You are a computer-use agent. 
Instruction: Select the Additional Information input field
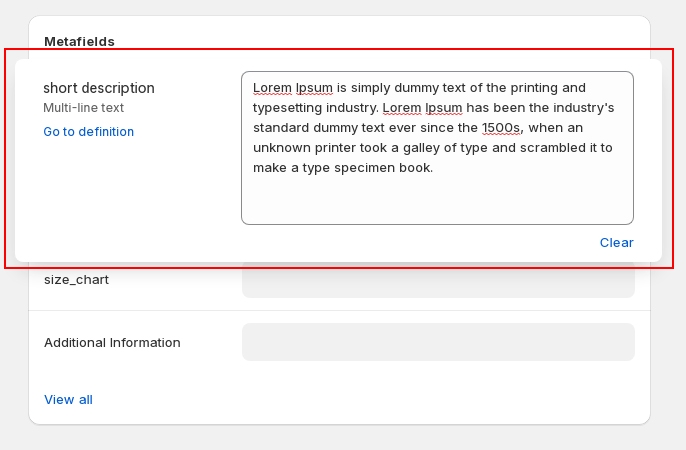(x=438, y=342)
